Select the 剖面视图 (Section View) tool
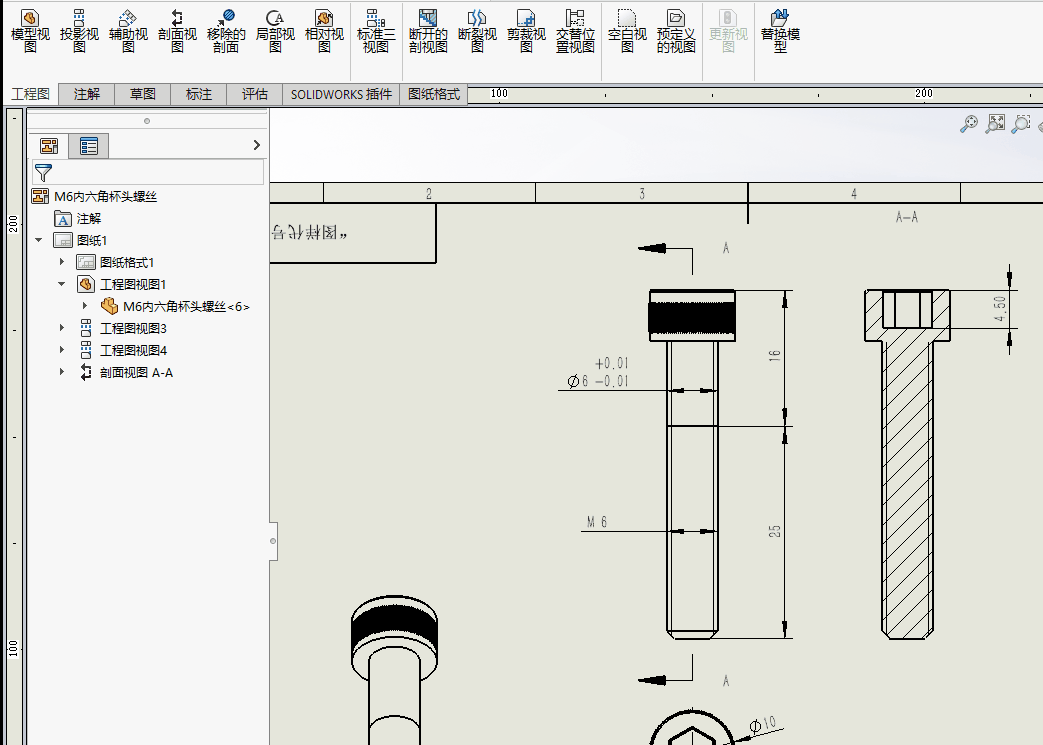The image size is (1043, 745). click(177, 31)
